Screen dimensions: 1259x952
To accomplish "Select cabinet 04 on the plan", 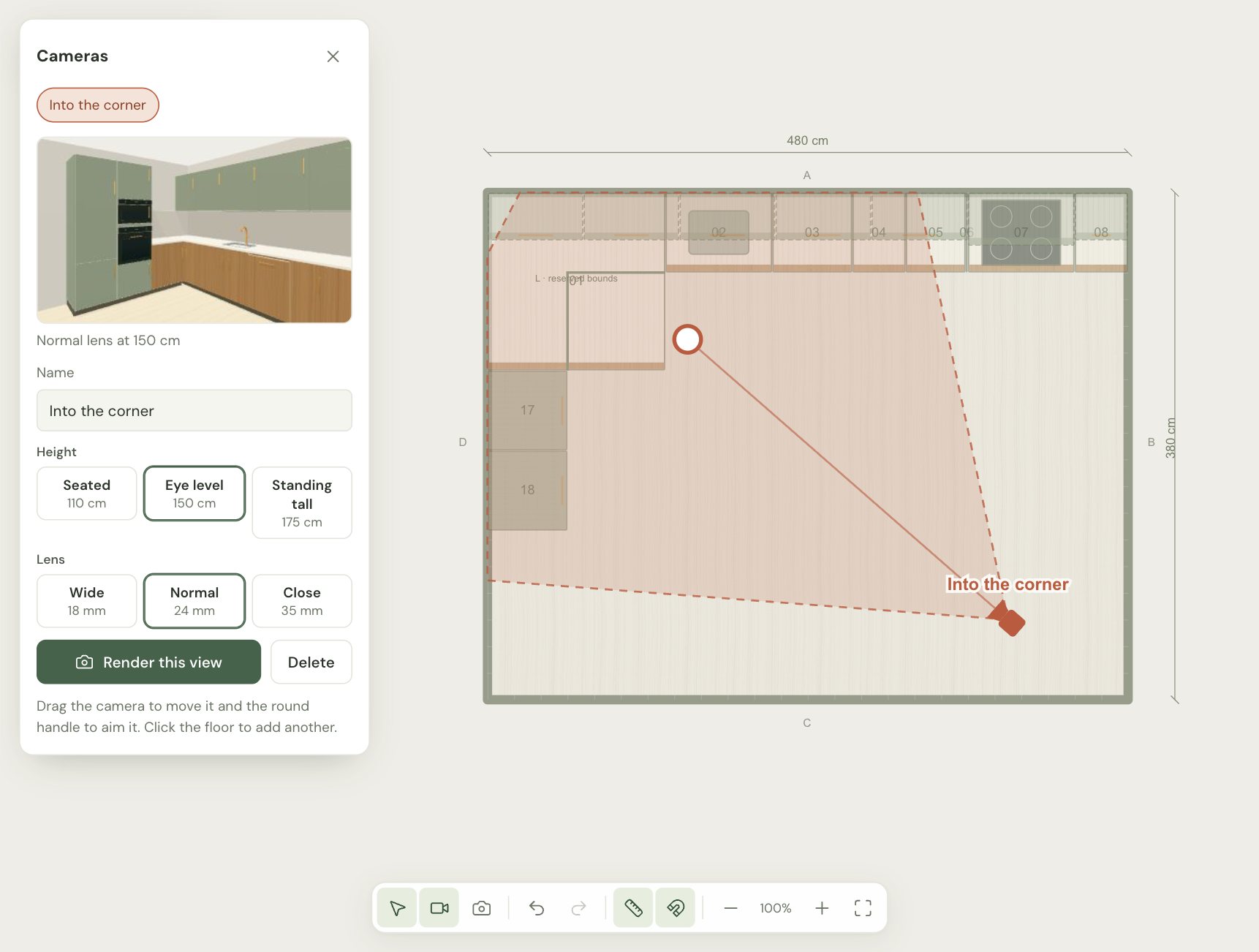I will point(879,232).
